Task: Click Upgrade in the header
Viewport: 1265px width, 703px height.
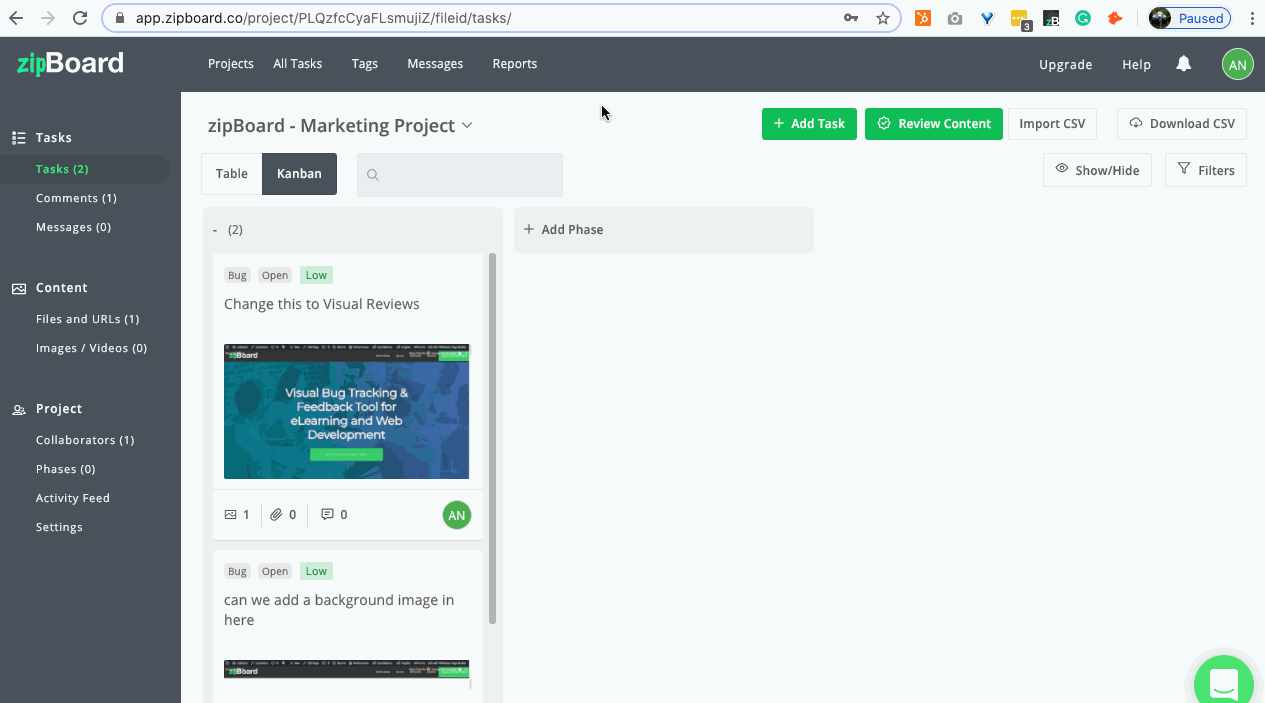Action: pos(1066,64)
